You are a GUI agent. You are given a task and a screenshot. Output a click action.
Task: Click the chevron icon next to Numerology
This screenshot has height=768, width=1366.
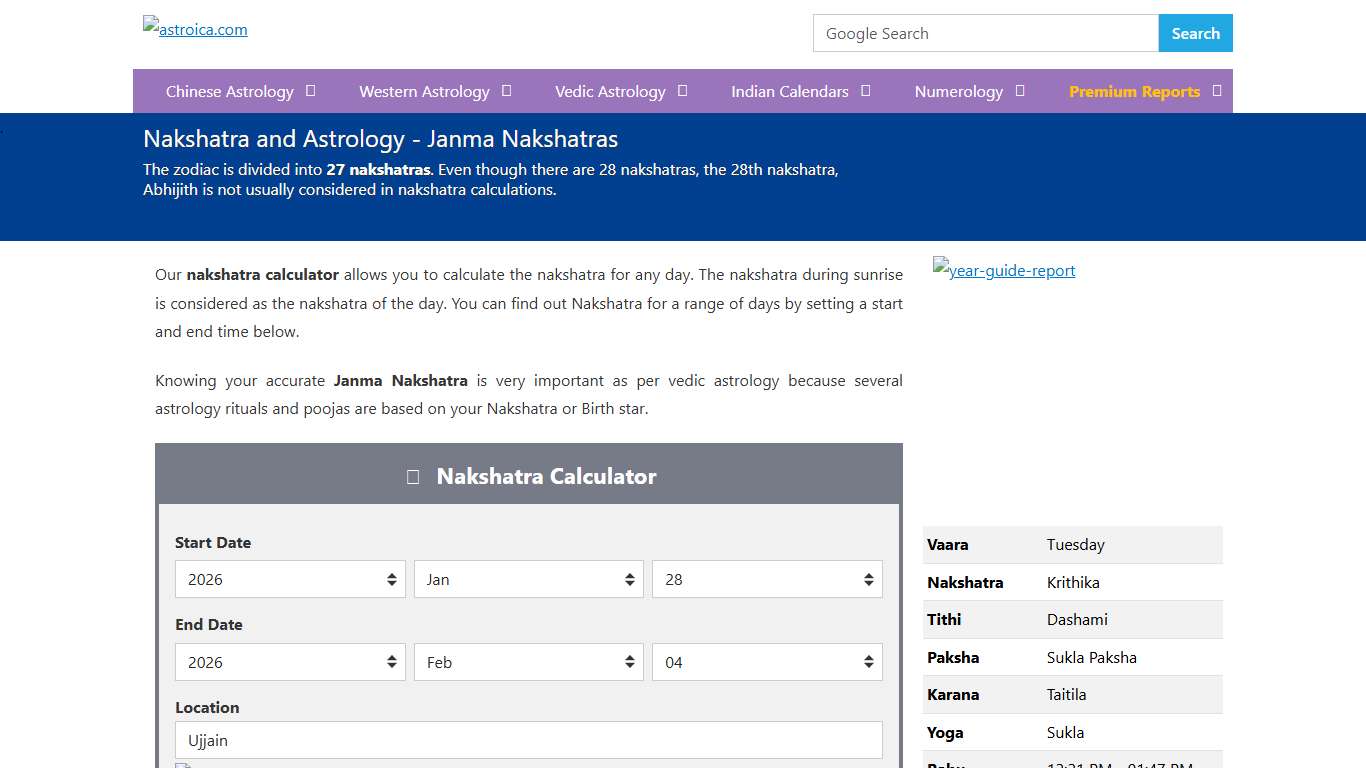tap(1021, 91)
